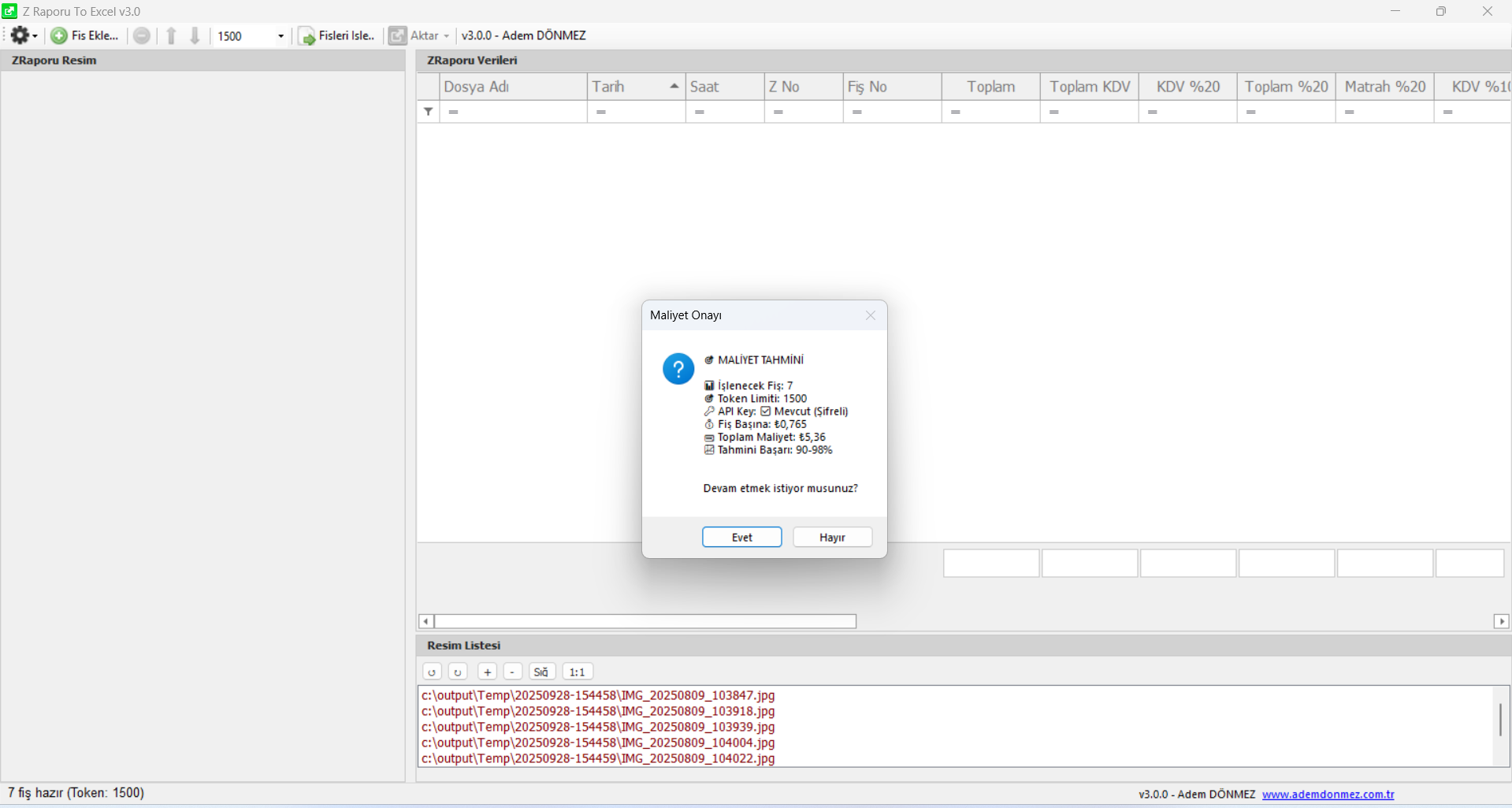The width and height of the screenshot is (1512, 808).
Task: Click the Toplam KDV column header
Action: click(1089, 87)
